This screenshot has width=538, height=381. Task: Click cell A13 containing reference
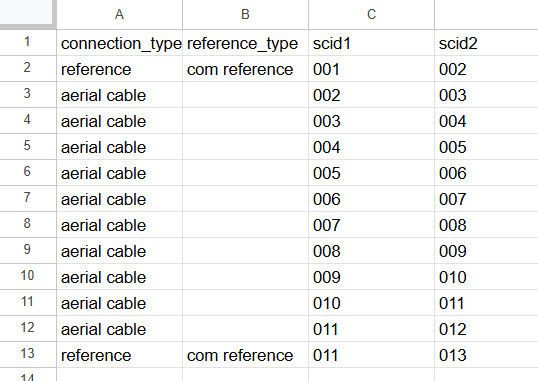coord(119,355)
